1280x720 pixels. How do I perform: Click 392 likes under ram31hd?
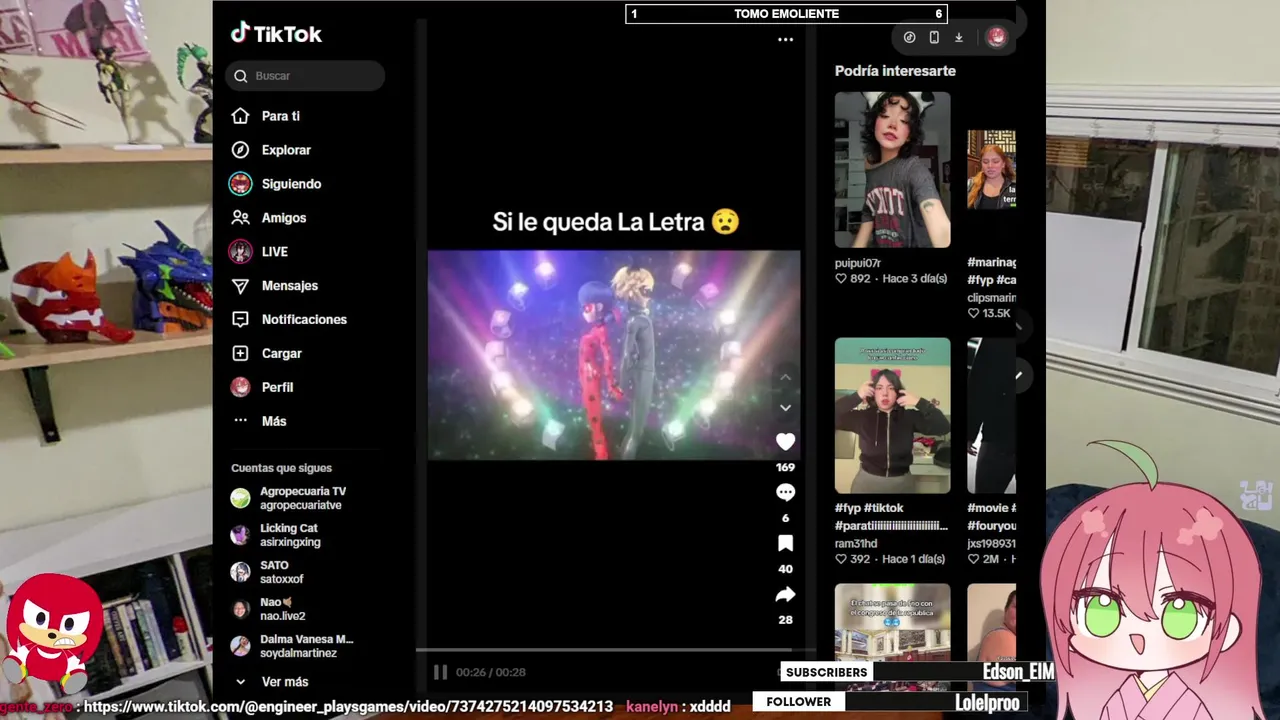point(853,559)
